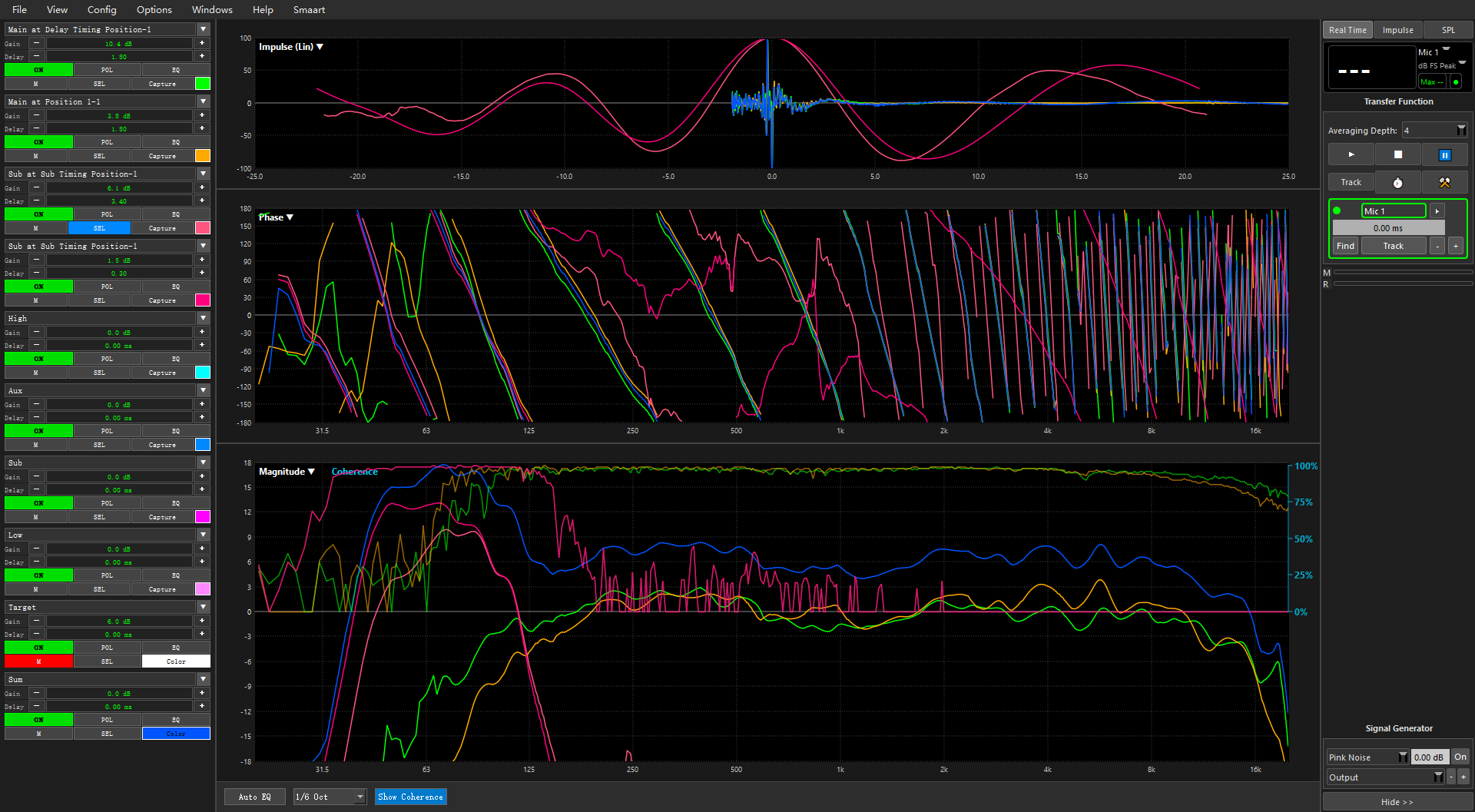Viewport: 1475px width, 812px height.
Task: Increase gain for Main at Position 1-1
Action: click(202, 115)
